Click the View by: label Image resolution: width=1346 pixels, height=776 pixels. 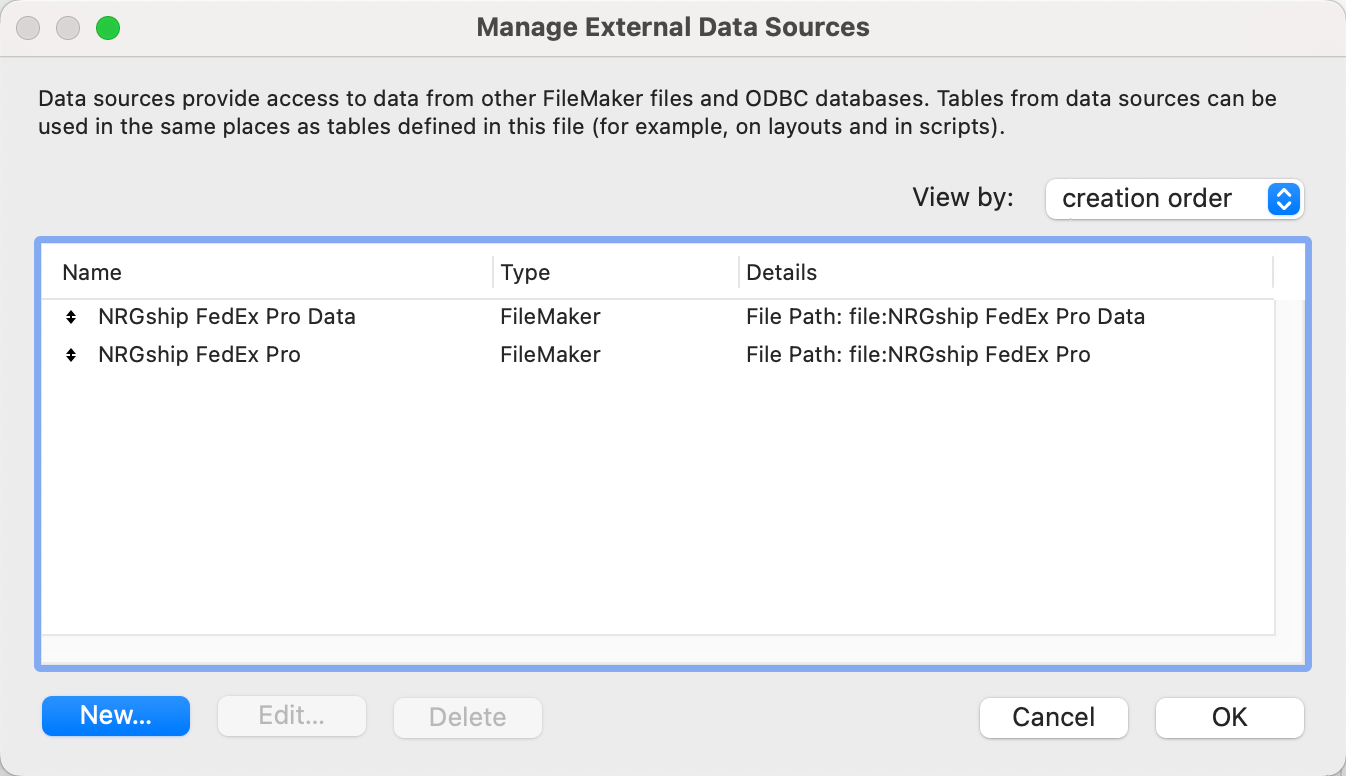tap(963, 198)
